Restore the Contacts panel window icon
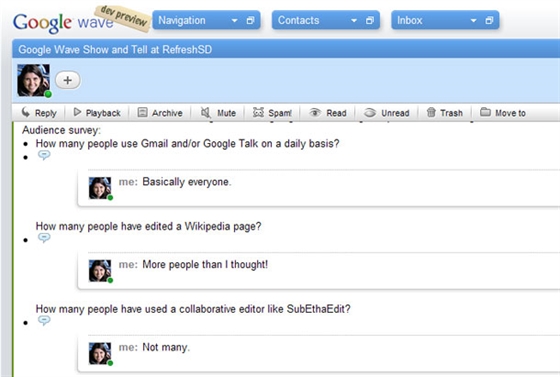 370,20
